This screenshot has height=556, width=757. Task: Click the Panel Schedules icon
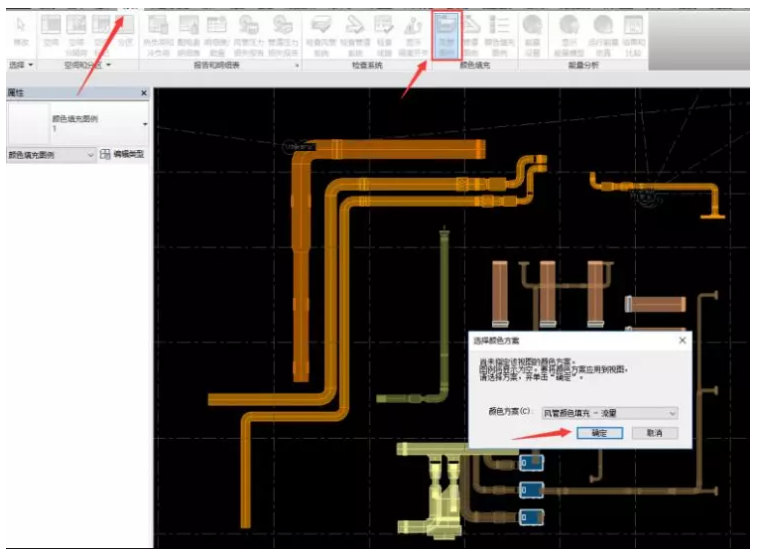[189, 35]
